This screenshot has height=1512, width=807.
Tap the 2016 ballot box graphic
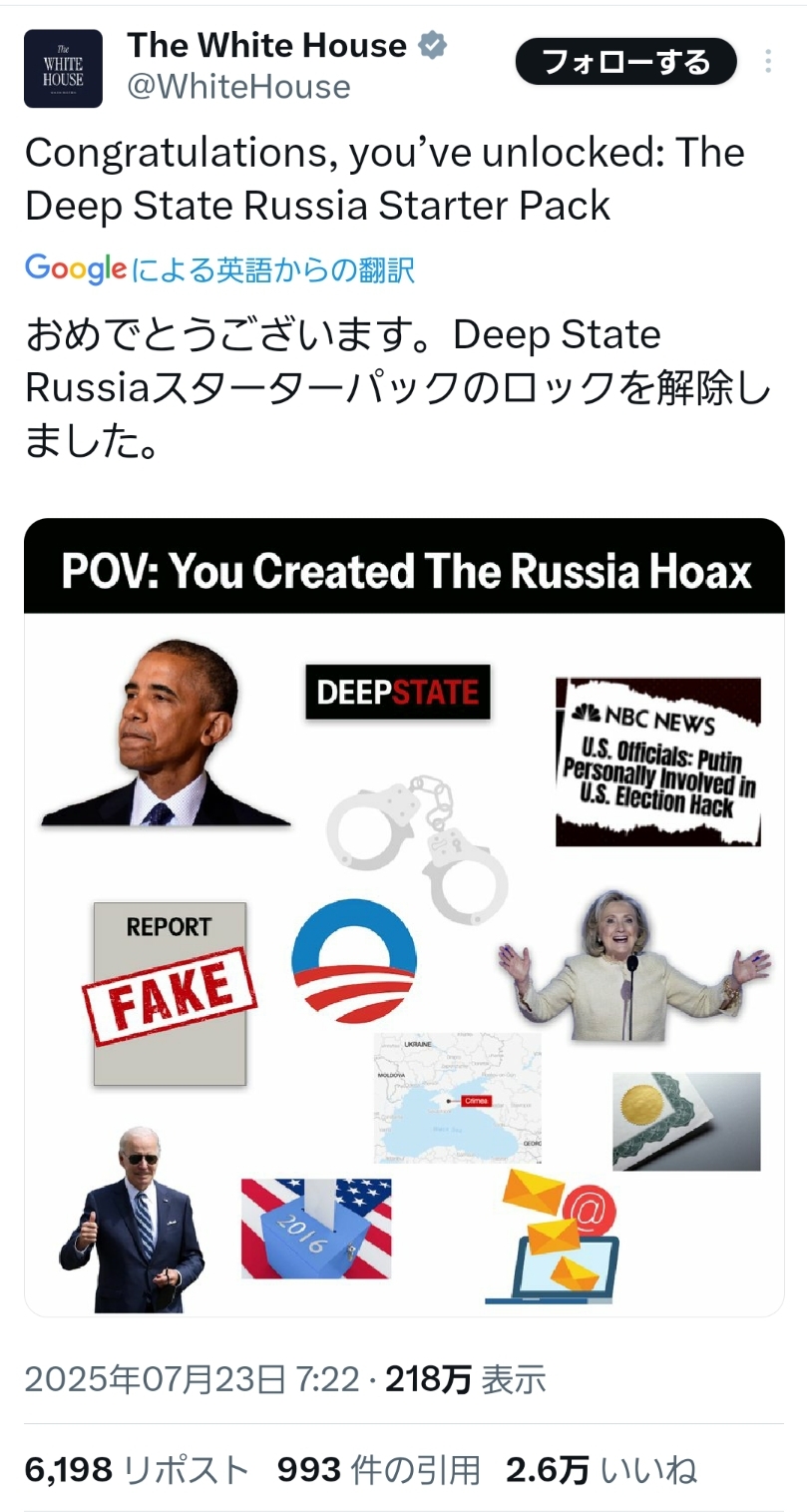pos(316,1229)
